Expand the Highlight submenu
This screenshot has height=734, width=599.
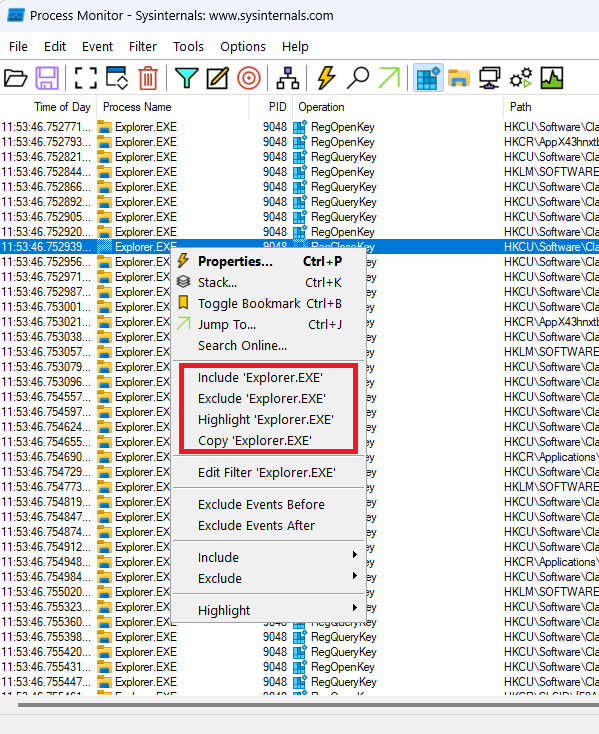[269, 610]
